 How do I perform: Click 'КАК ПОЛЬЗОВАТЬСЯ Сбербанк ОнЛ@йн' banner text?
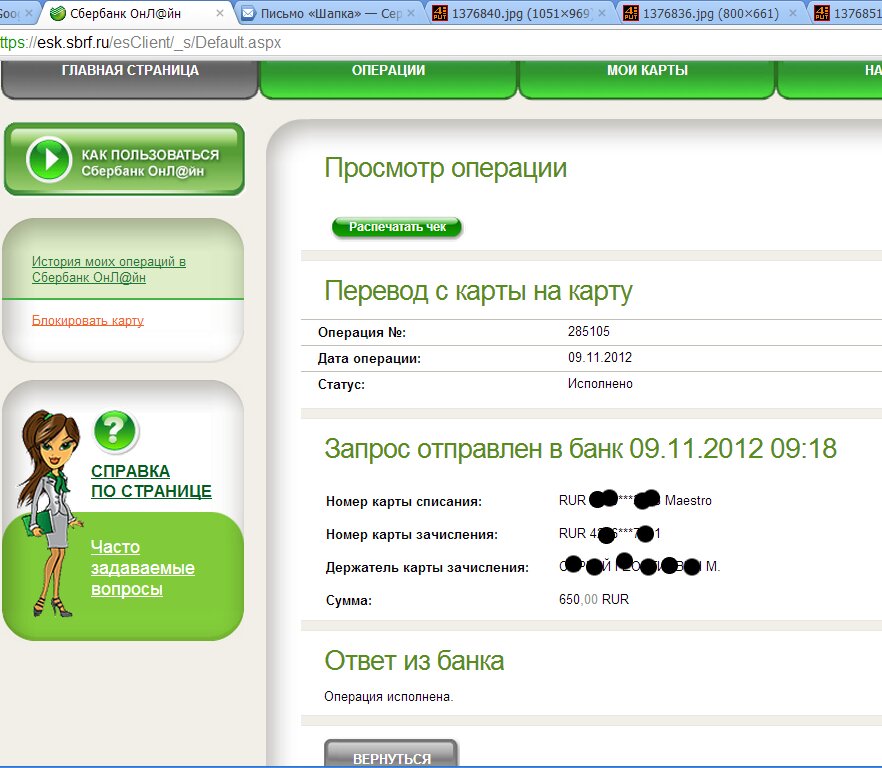[150, 163]
